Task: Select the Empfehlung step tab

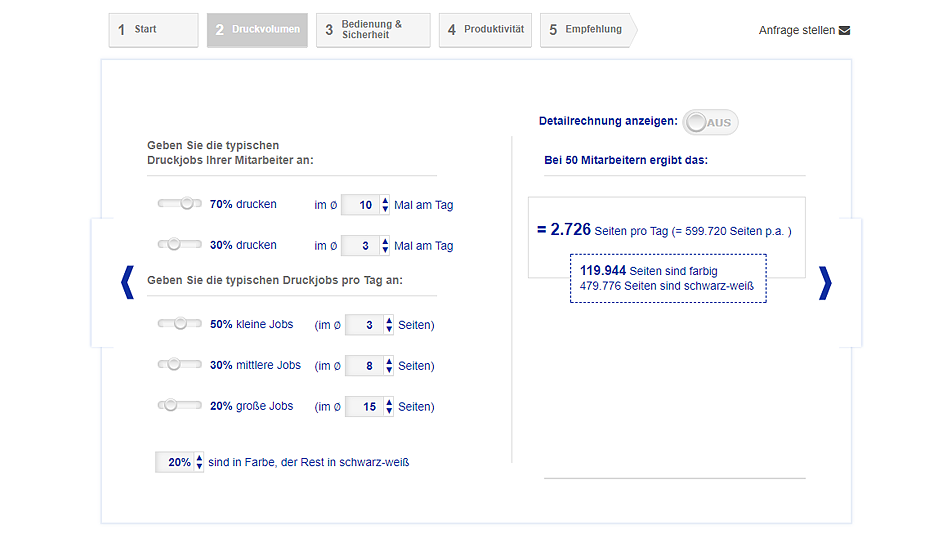Action: [586, 30]
